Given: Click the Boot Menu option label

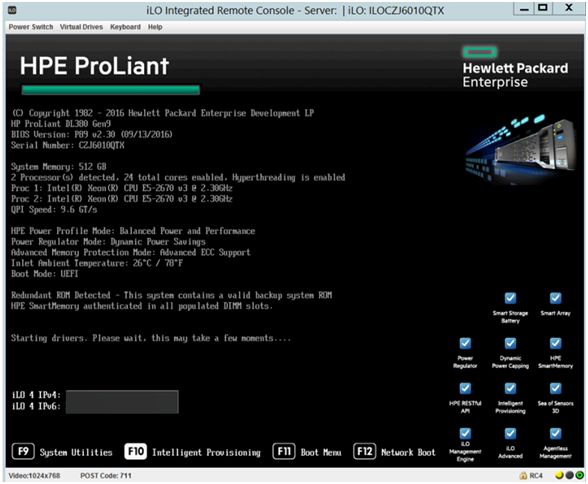Looking at the screenshot, I should (x=321, y=453).
